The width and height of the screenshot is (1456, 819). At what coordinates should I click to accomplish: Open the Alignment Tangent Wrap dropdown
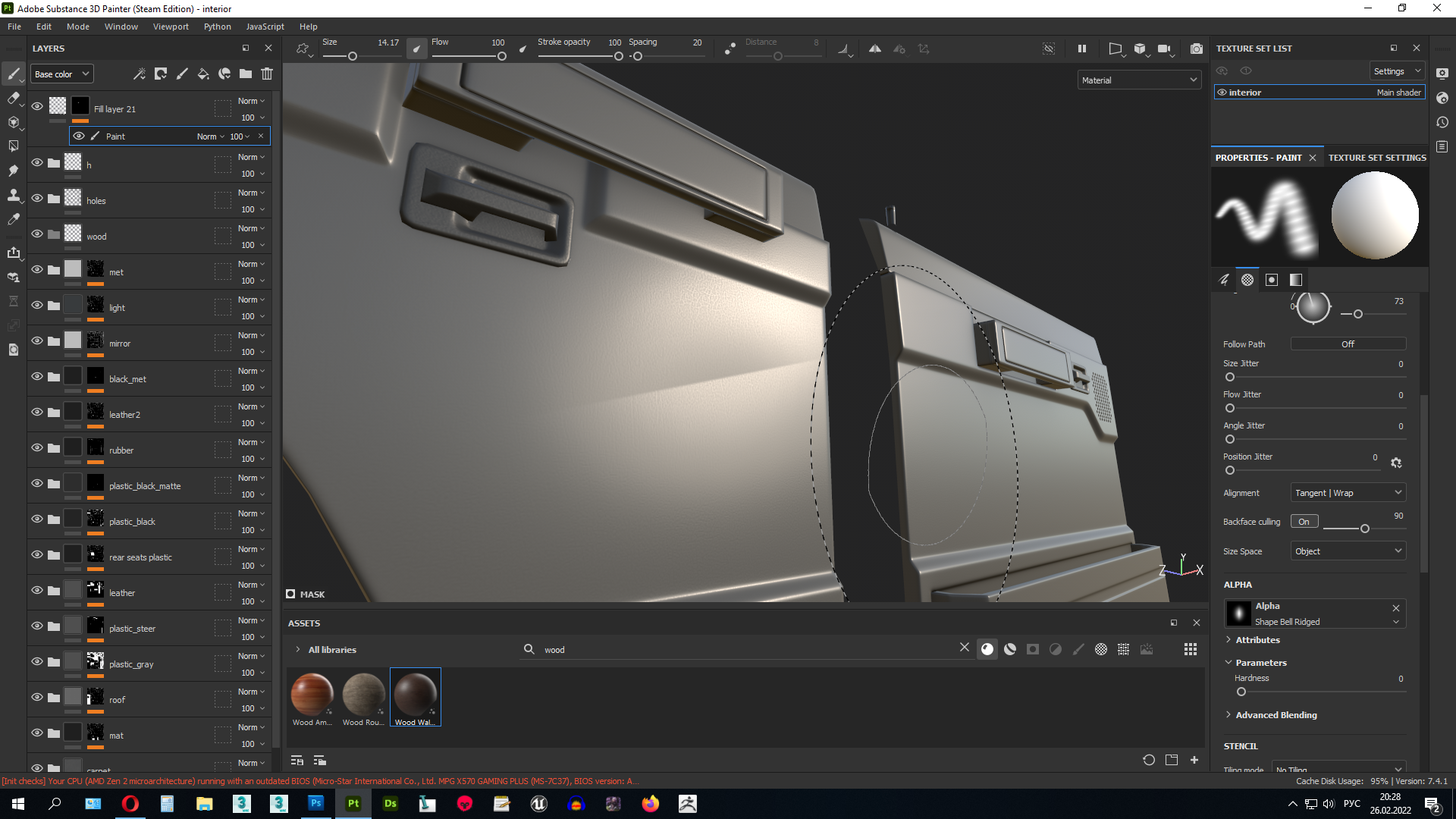pos(1348,493)
